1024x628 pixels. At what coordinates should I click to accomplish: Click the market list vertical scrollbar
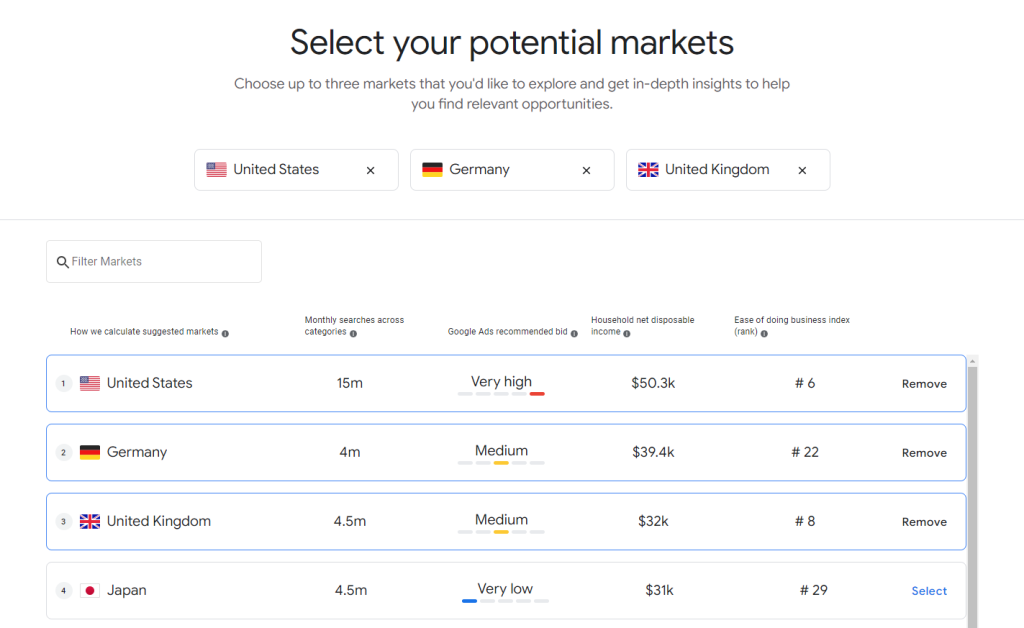(972, 496)
